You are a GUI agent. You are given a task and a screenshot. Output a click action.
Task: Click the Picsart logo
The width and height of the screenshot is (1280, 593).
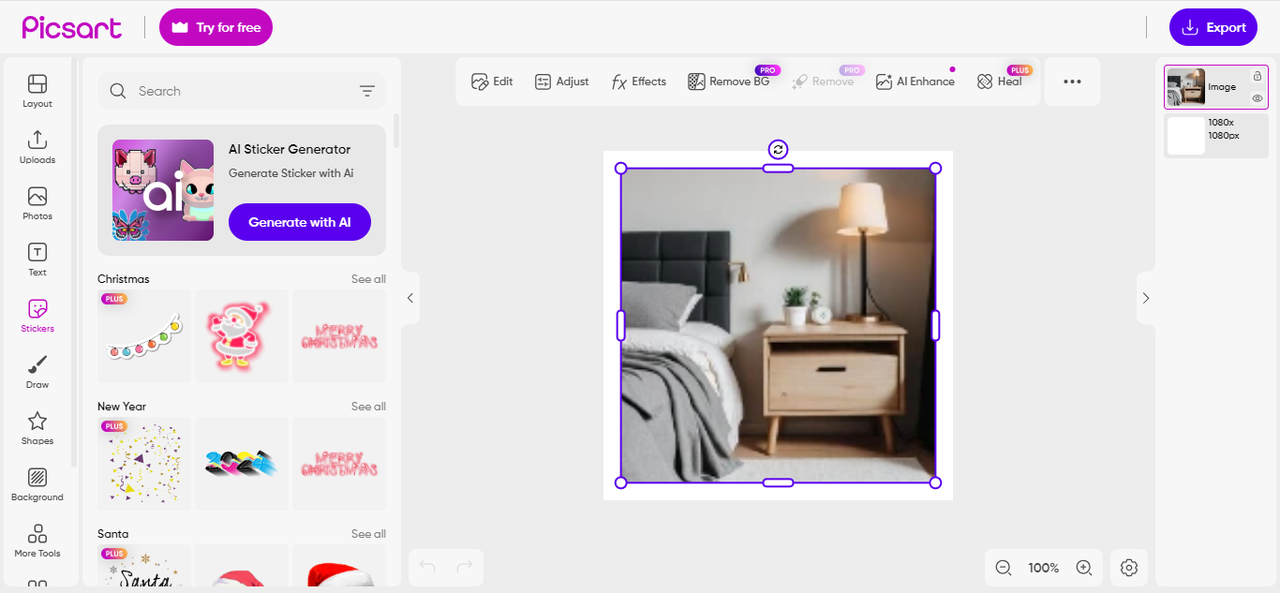click(x=72, y=27)
